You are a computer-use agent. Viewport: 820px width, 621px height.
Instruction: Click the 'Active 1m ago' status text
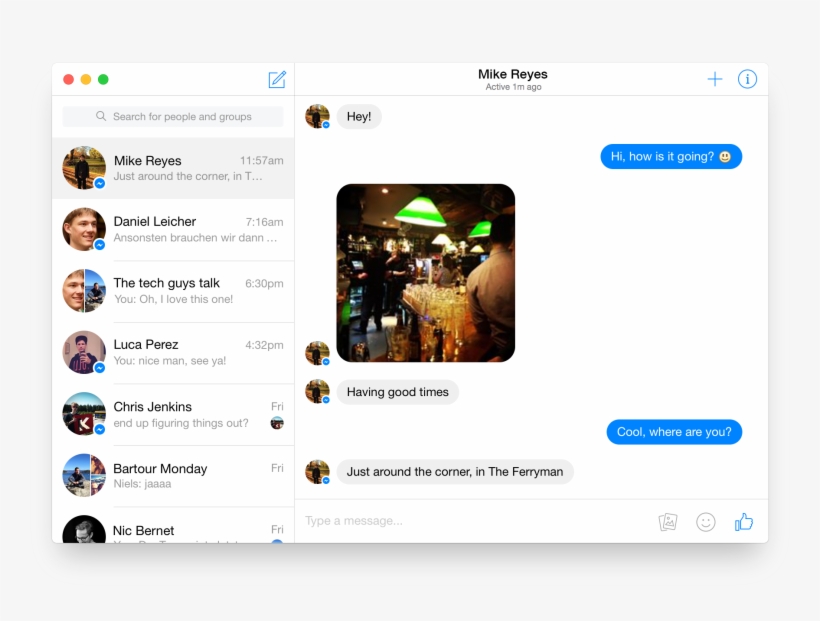(x=513, y=87)
